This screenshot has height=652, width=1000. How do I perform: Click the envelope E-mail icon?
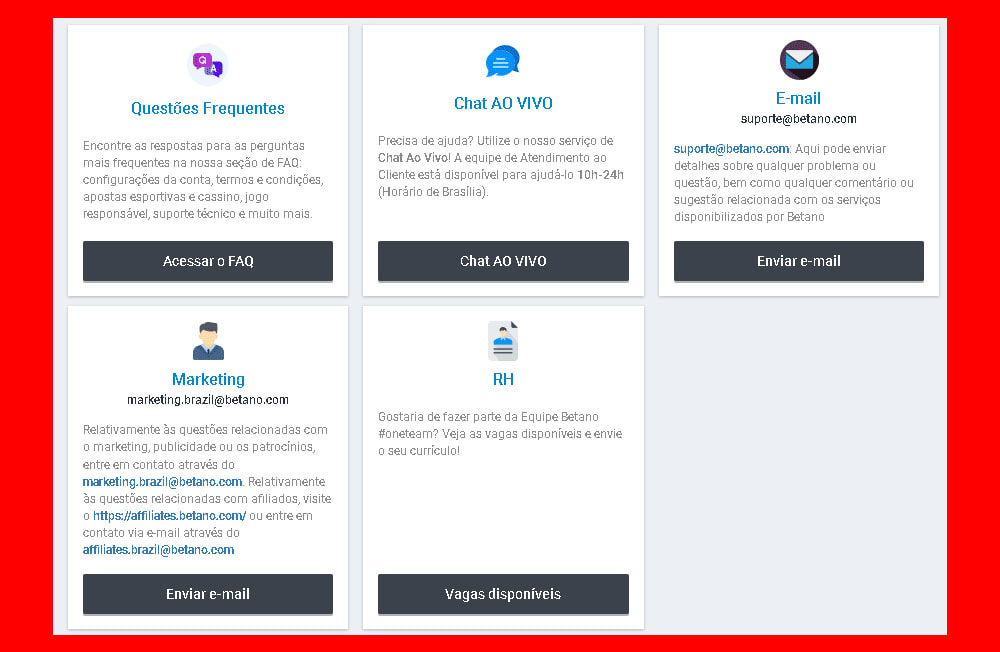[x=799, y=60]
